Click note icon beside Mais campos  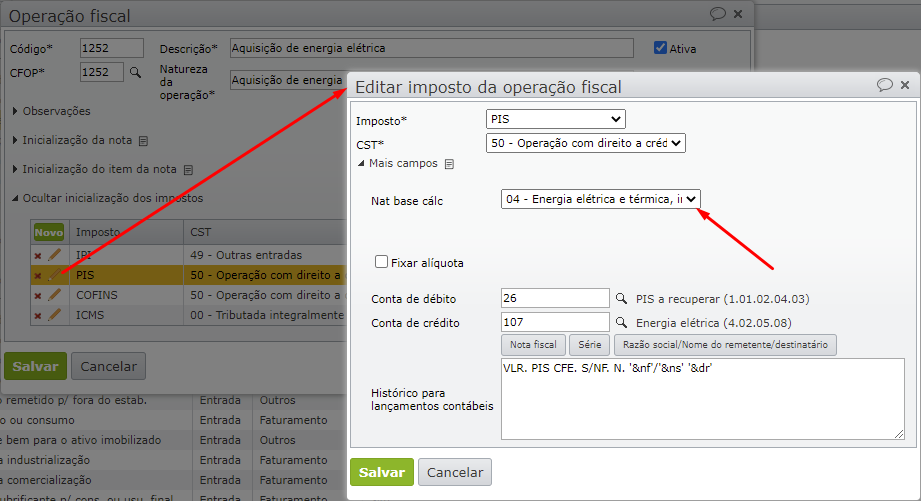(449, 164)
